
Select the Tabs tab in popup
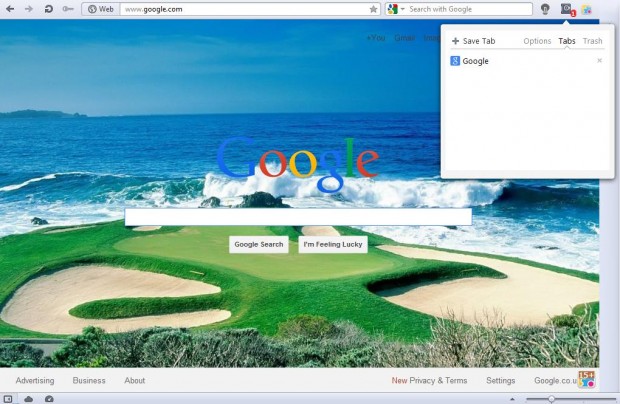click(x=567, y=41)
